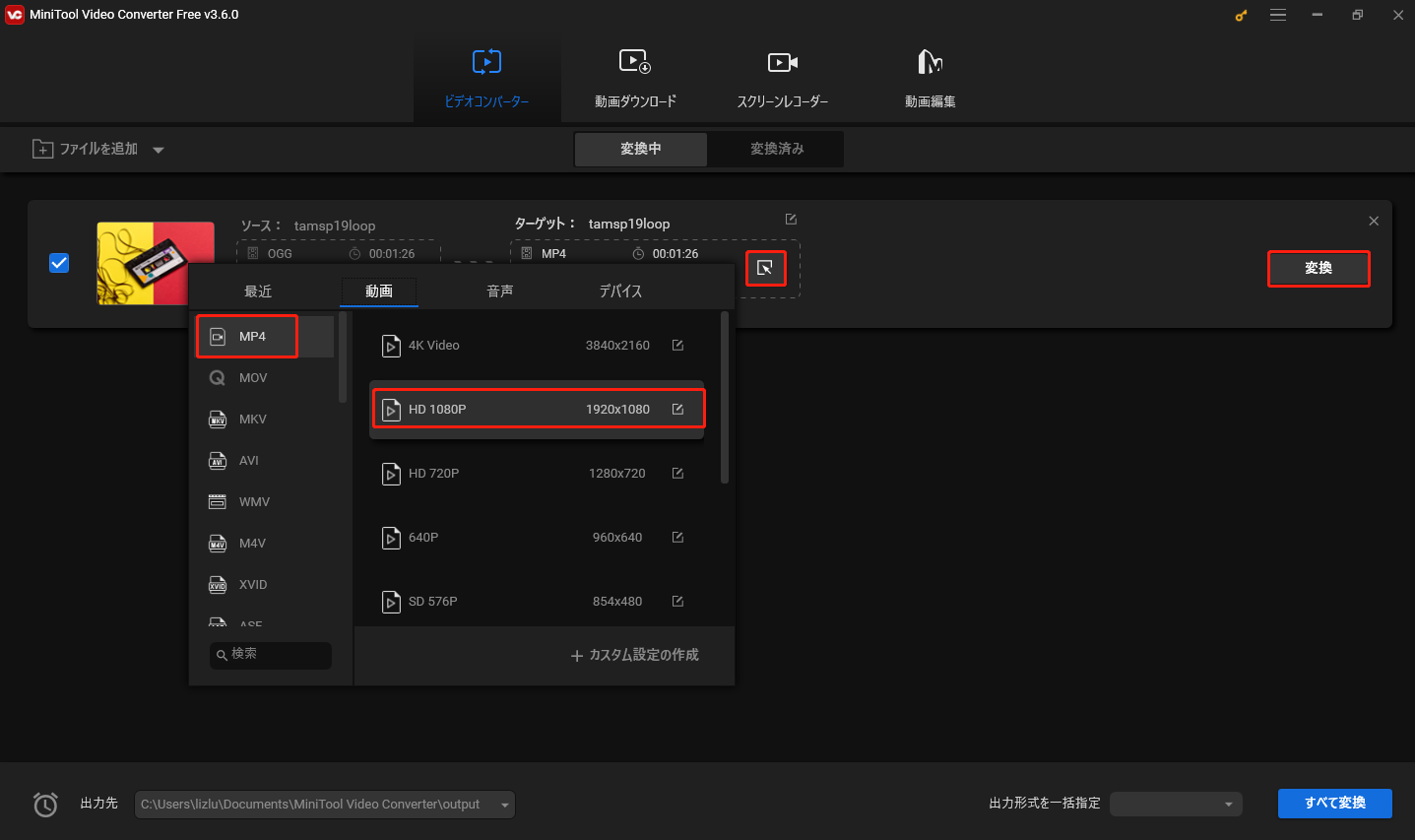Click the key register icon in title bar
The image size is (1415, 840).
(1241, 15)
